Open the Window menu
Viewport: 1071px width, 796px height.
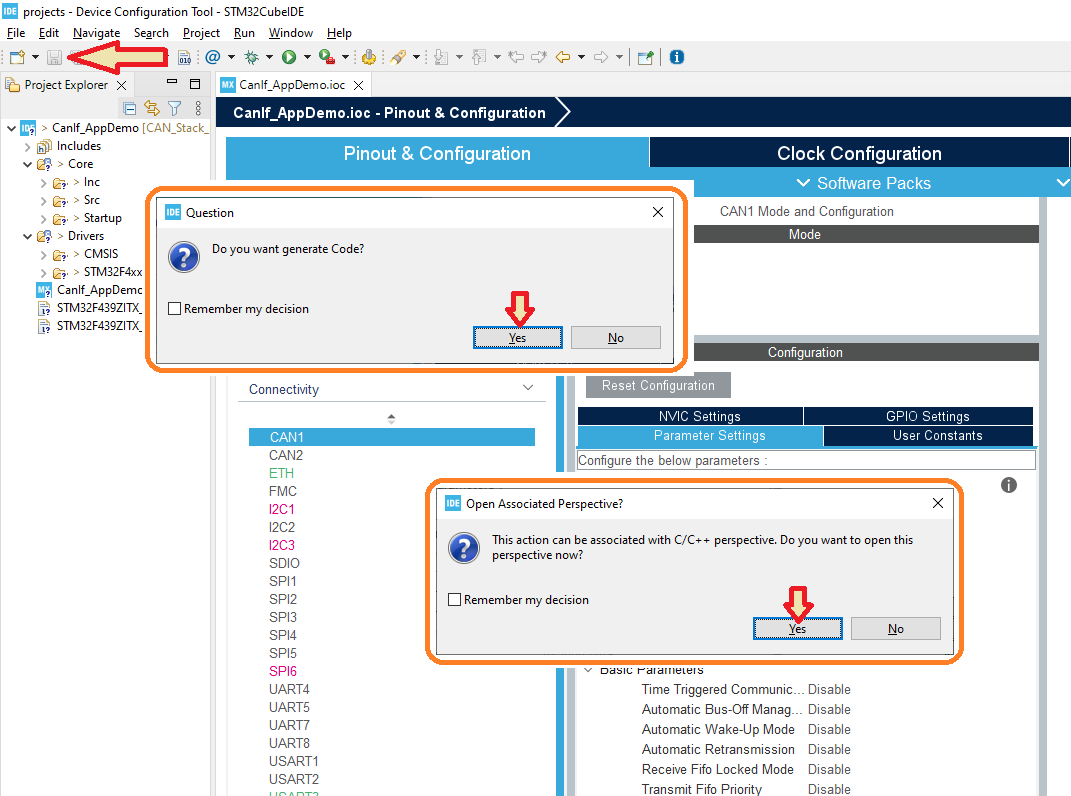pos(290,33)
